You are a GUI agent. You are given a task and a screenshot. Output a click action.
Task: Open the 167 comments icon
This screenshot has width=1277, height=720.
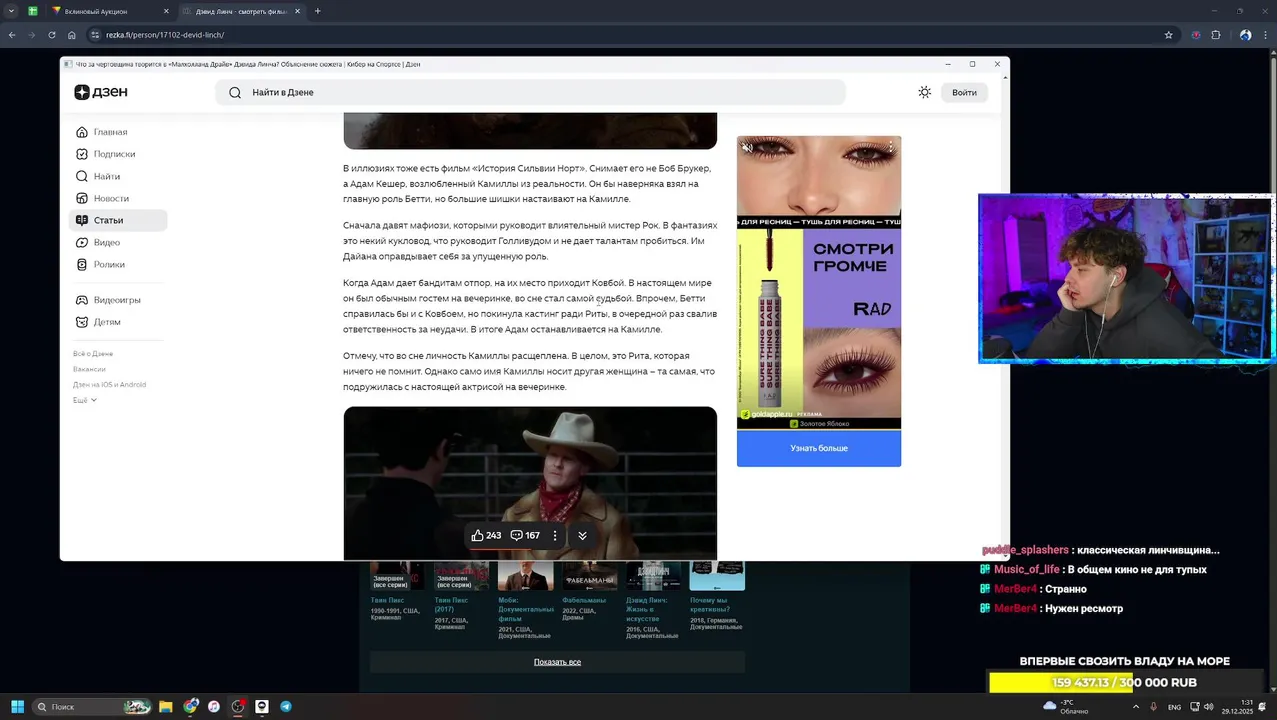click(517, 535)
